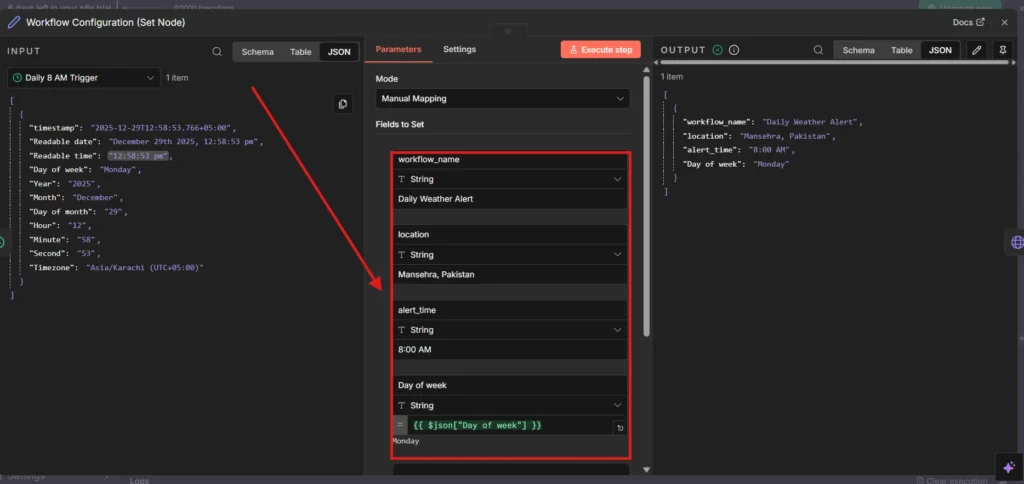This screenshot has height=484, width=1024.
Task: Open expression editor icon for Day of week
Action: tap(619, 428)
